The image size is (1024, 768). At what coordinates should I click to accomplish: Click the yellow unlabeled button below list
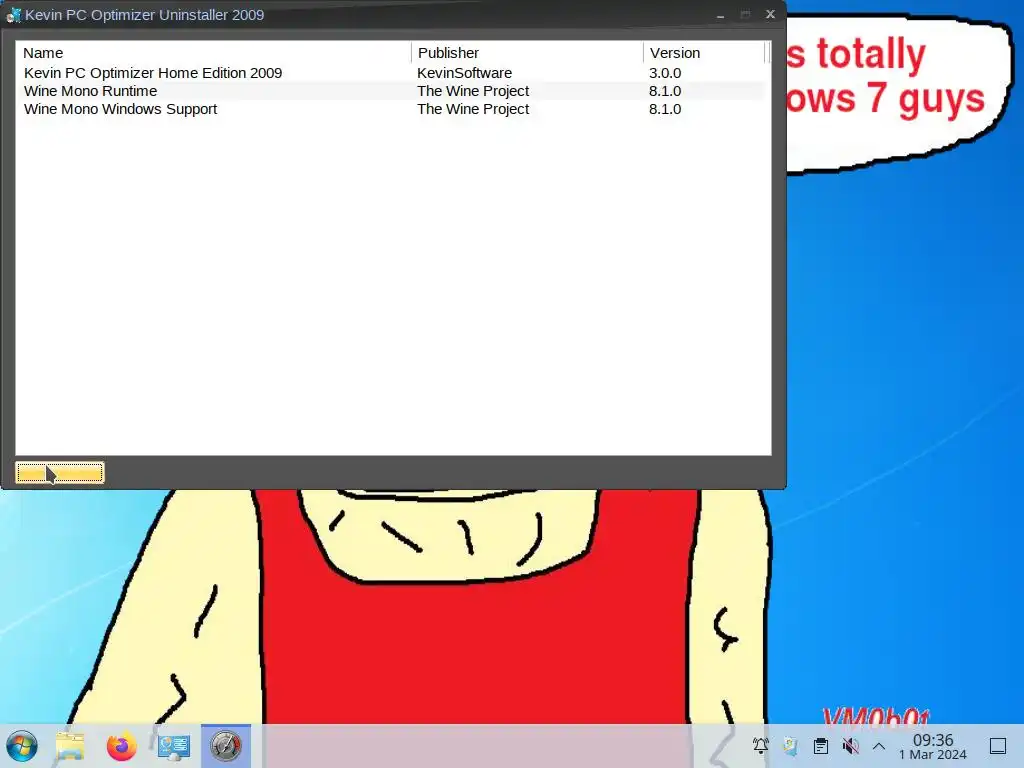59,472
